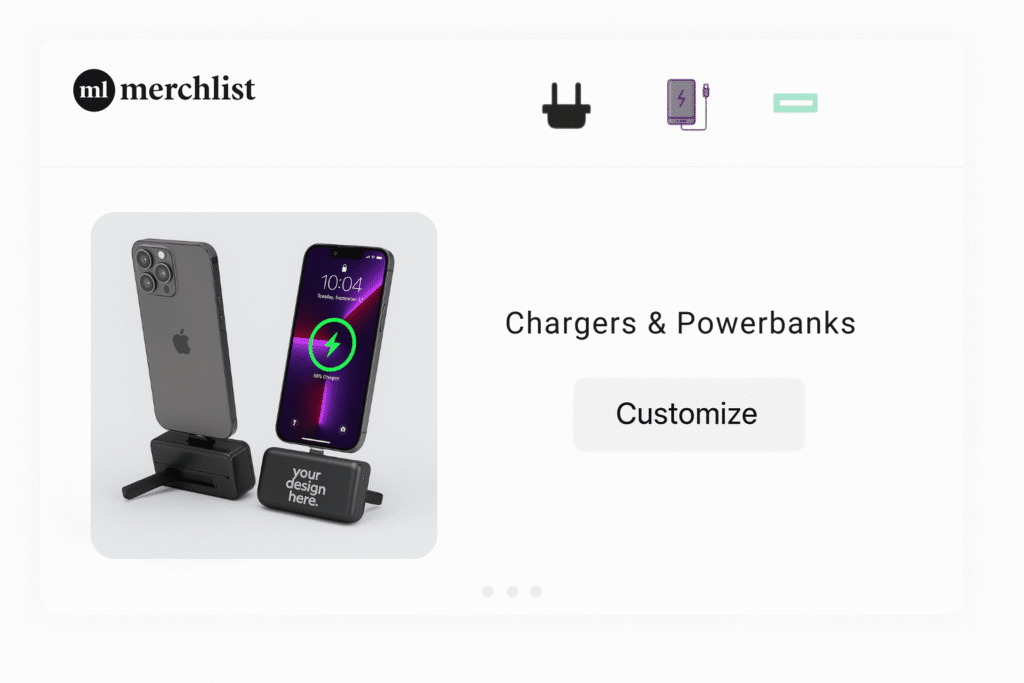This screenshot has height=683, width=1024.
Task: Open the product photo of both phones
Action: point(264,385)
